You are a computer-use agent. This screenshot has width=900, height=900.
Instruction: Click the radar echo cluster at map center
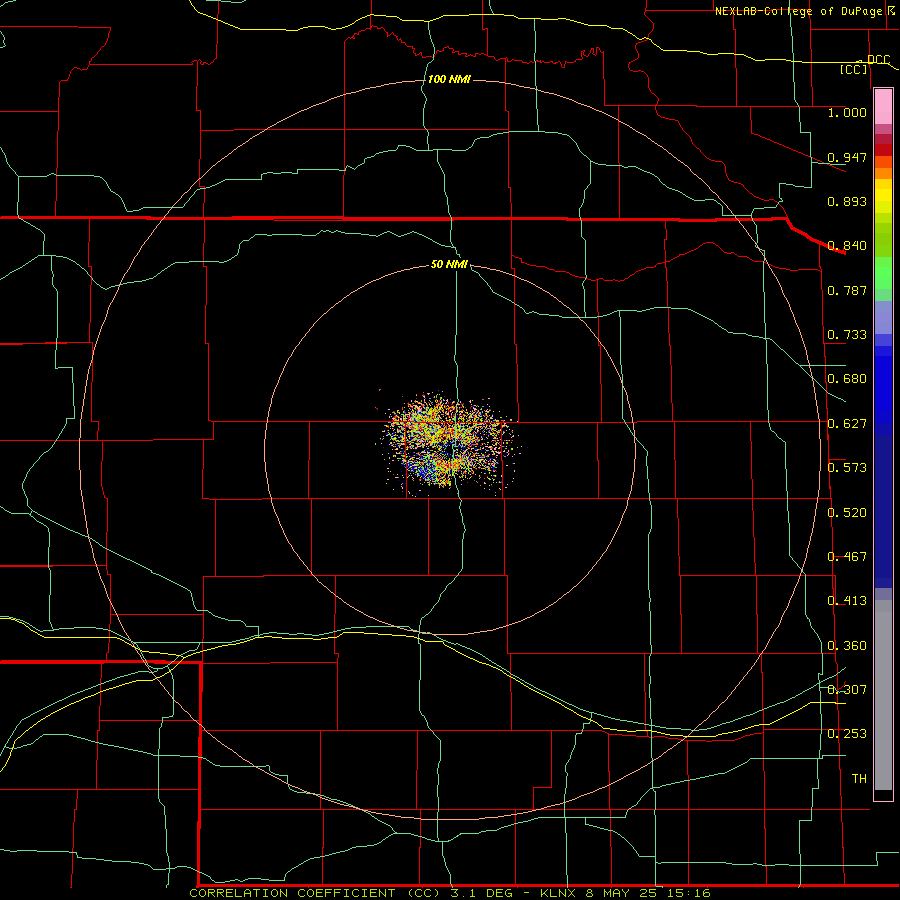449,445
